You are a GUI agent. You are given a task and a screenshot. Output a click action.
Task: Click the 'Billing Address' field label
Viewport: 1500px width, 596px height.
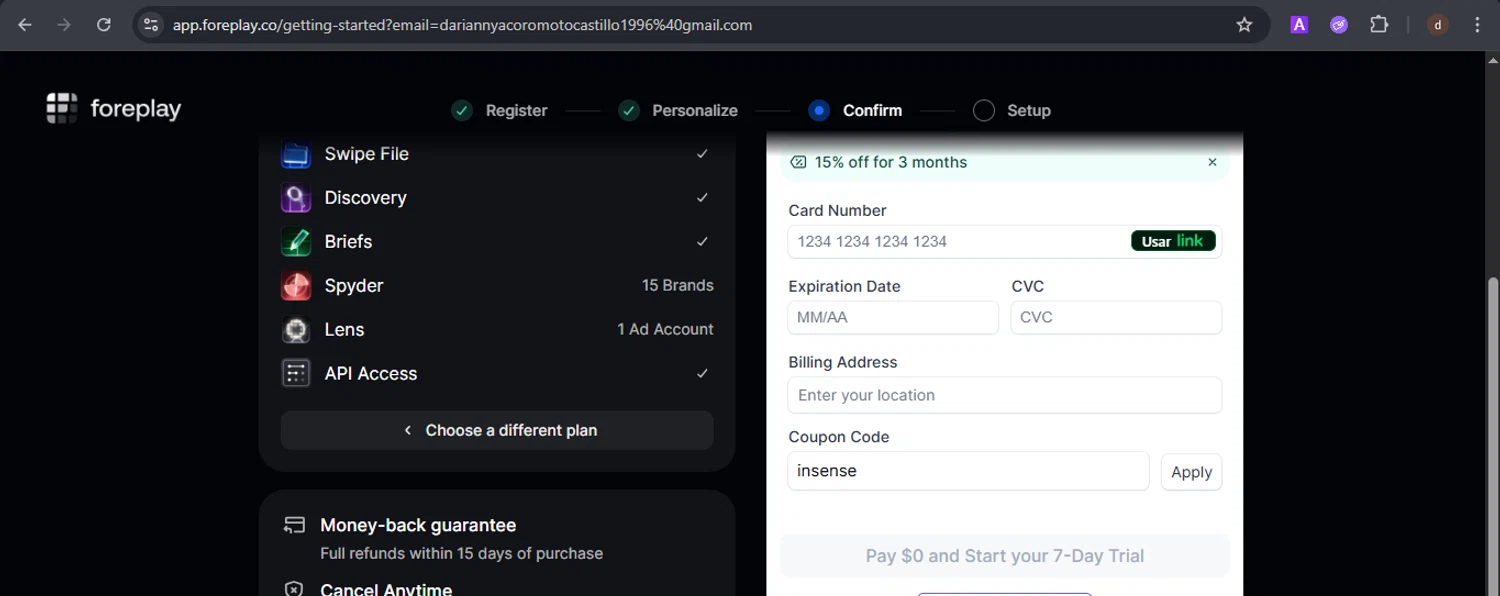[x=843, y=362]
